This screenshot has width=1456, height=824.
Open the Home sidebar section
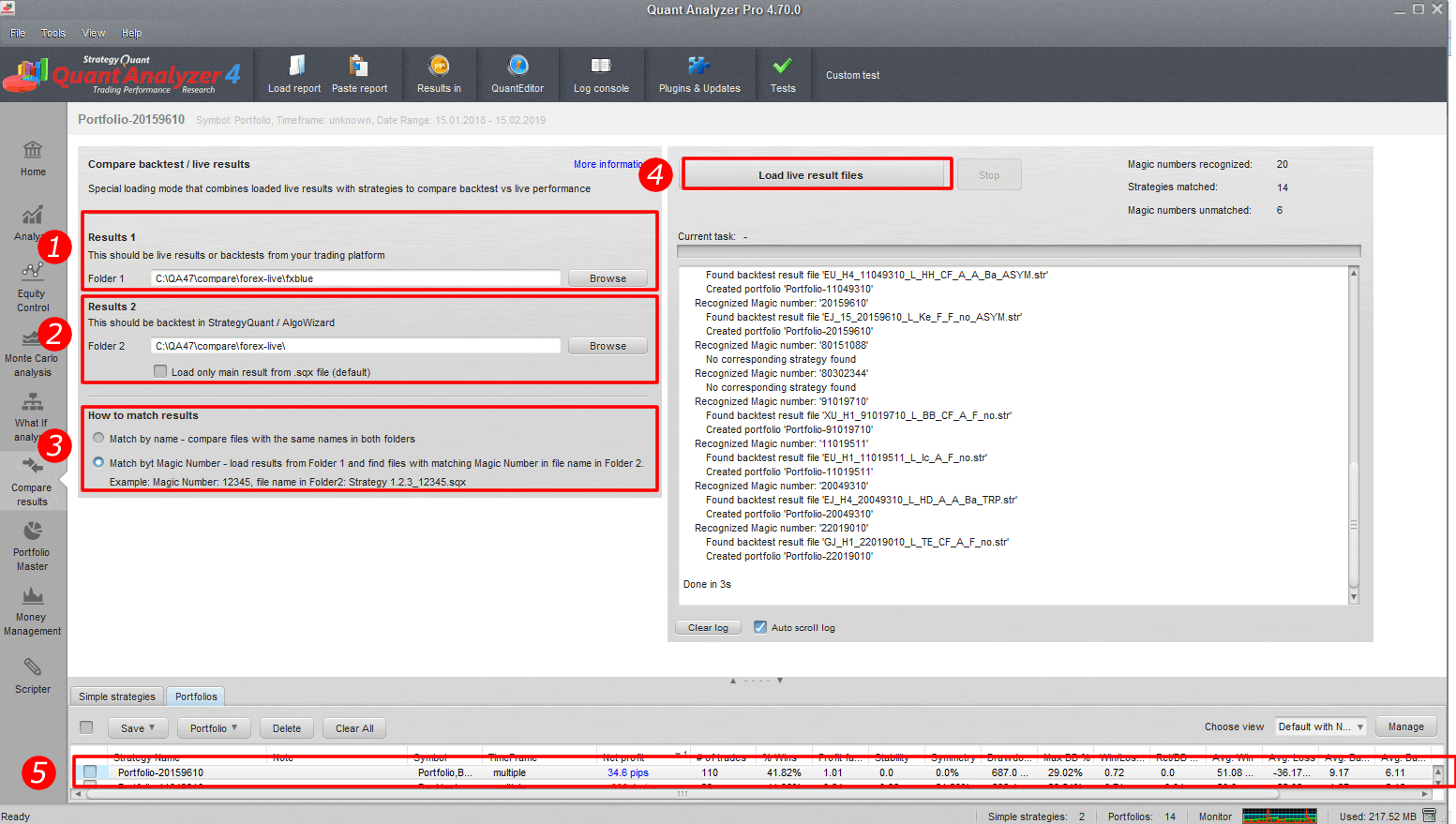coord(33,158)
